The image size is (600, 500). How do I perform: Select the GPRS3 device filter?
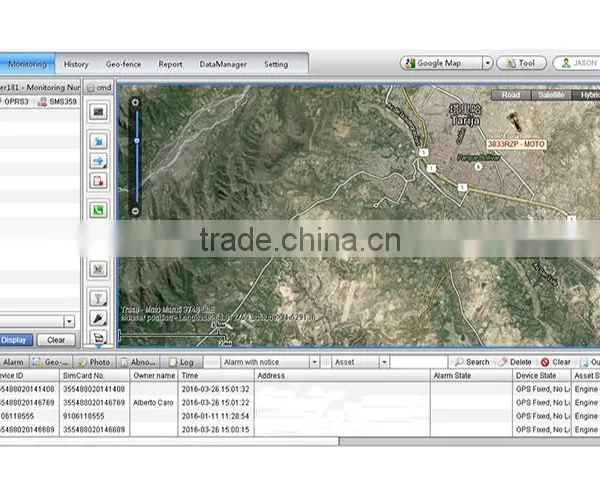15,102
